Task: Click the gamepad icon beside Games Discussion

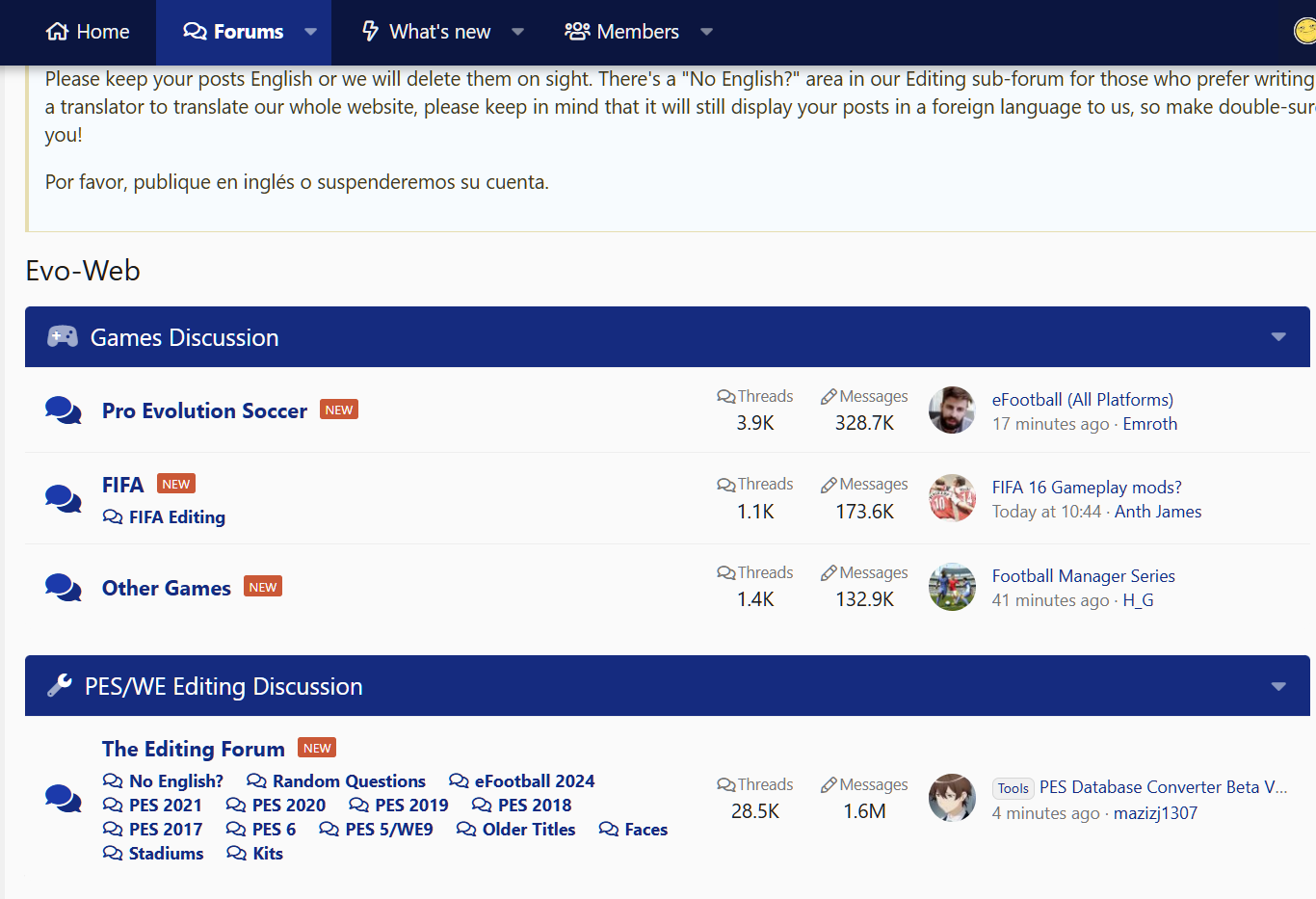Action: [63, 336]
